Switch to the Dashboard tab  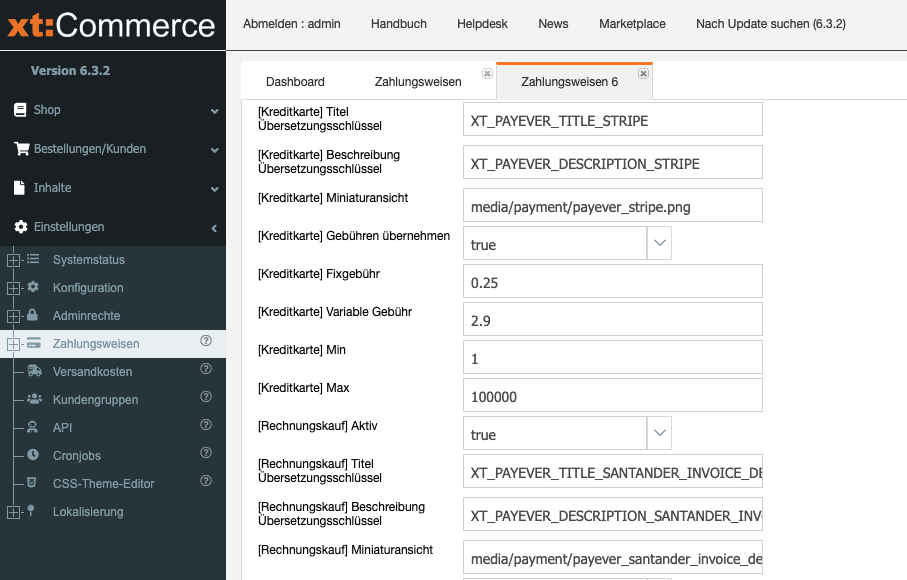295,82
